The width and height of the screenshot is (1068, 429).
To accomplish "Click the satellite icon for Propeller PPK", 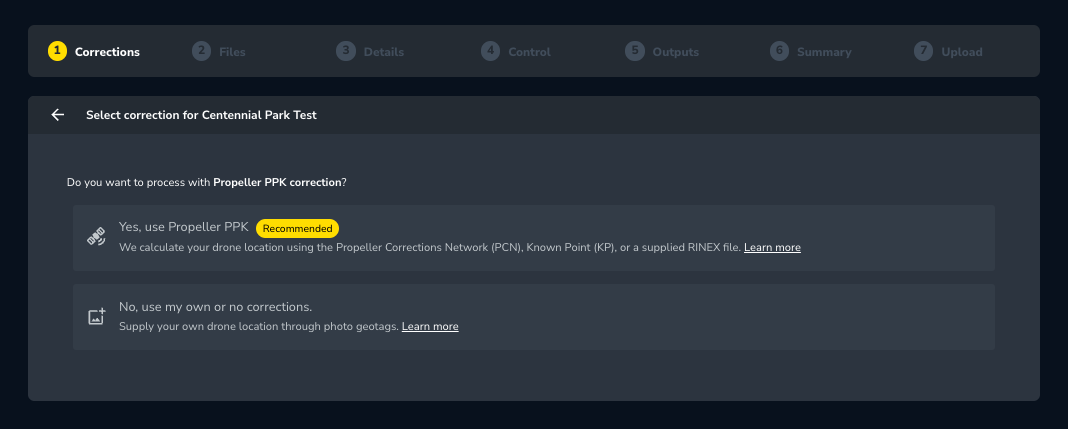I will click(96, 237).
